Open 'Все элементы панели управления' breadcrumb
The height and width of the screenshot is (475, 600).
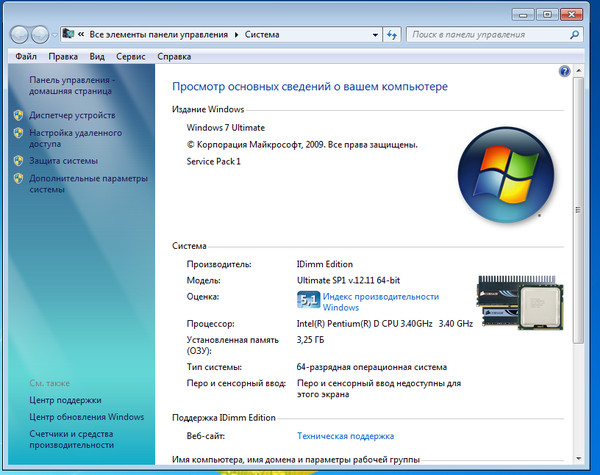coord(158,34)
